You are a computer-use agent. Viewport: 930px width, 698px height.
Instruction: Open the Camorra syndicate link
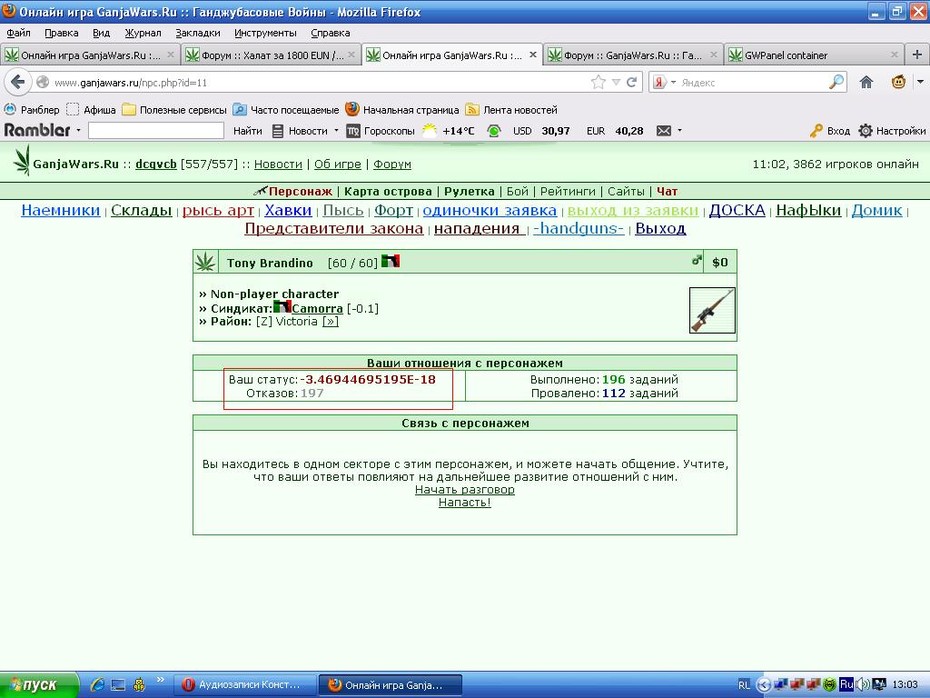pos(317,308)
